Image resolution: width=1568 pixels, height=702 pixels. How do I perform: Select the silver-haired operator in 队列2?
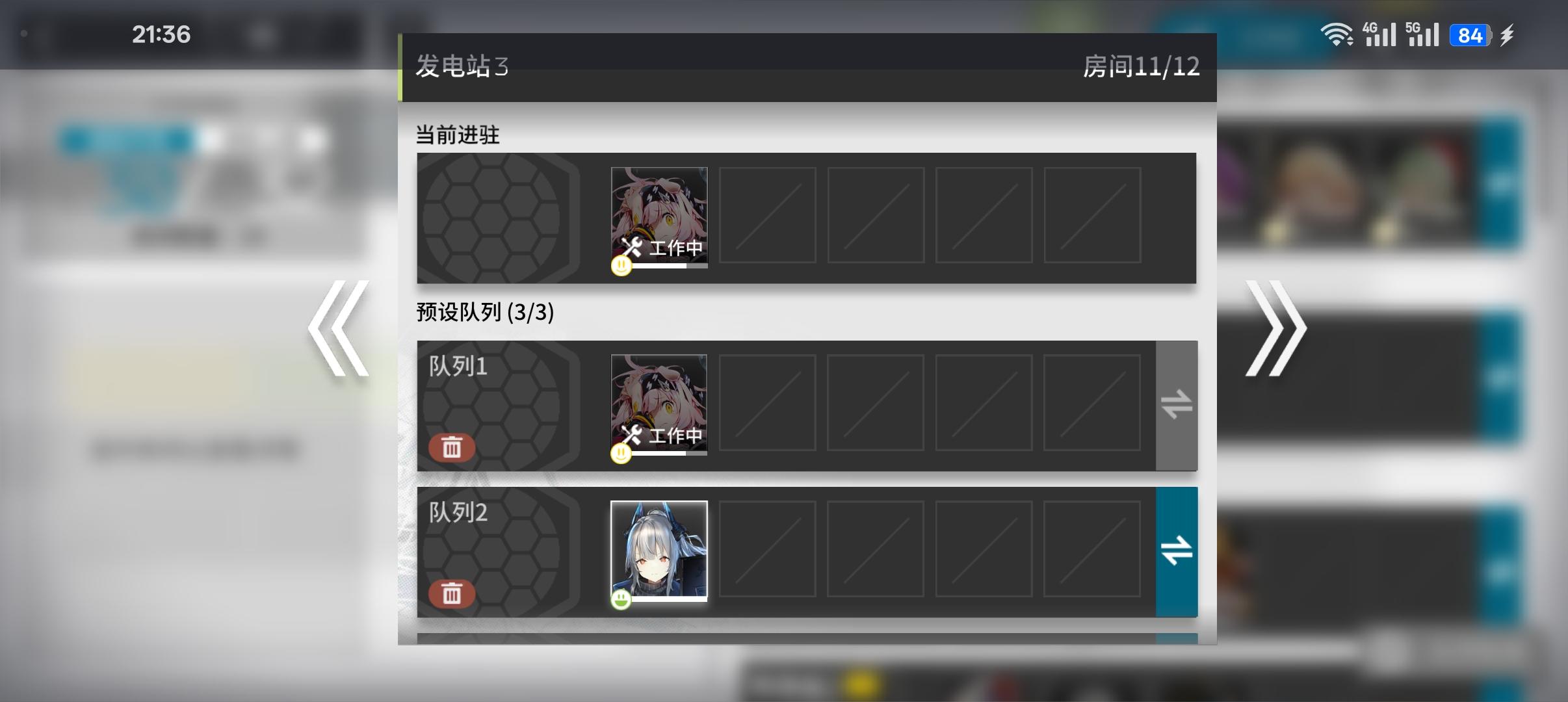click(x=659, y=550)
